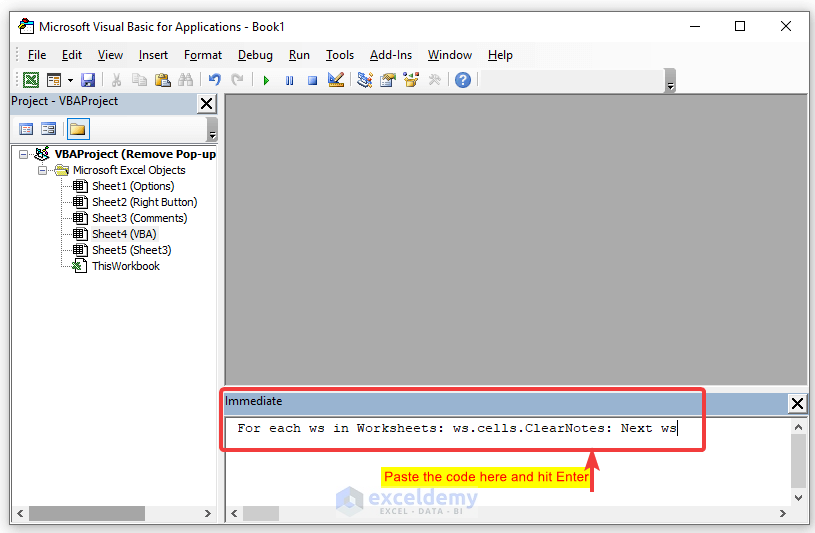This screenshot has width=815, height=533.
Task: Open the Run menu
Action: pyautogui.click(x=299, y=55)
